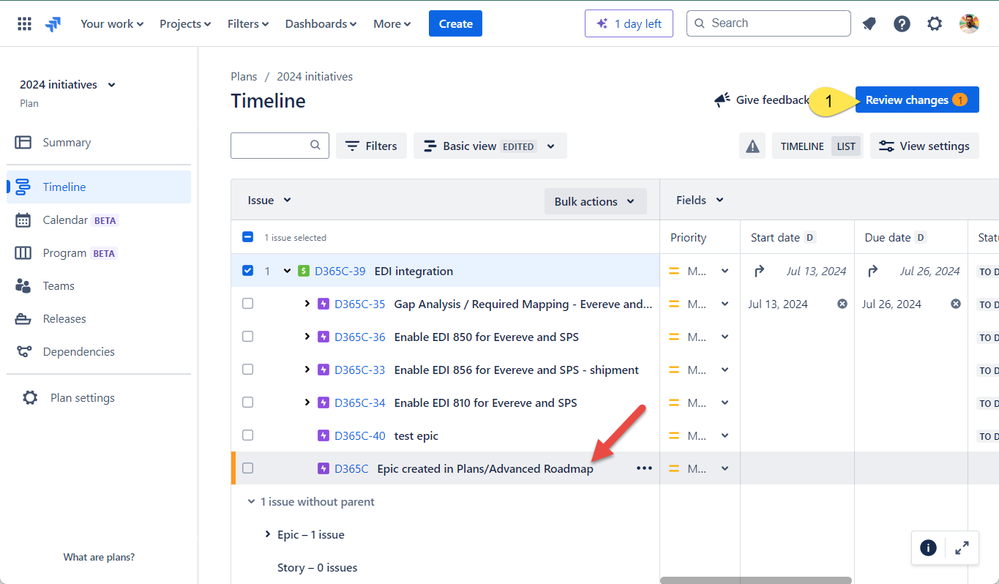Clear due date Jul 26, 2024 for D365C-35
This screenshot has height=584, width=999.
(x=956, y=304)
